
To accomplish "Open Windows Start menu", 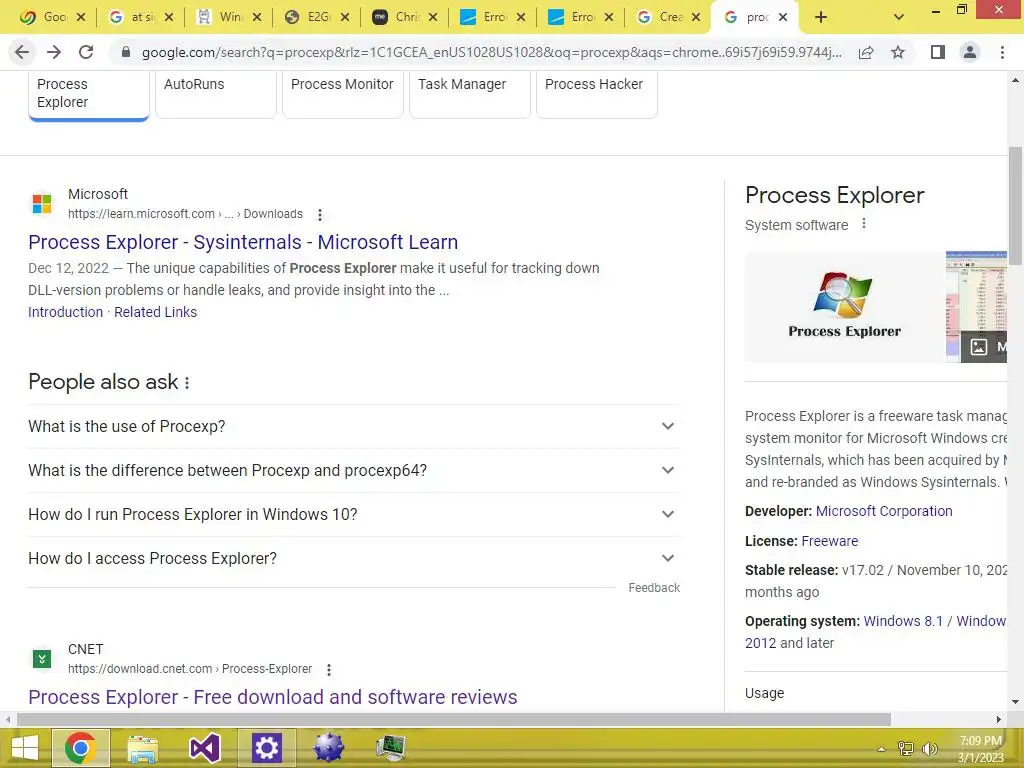I will tap(25, 748).
